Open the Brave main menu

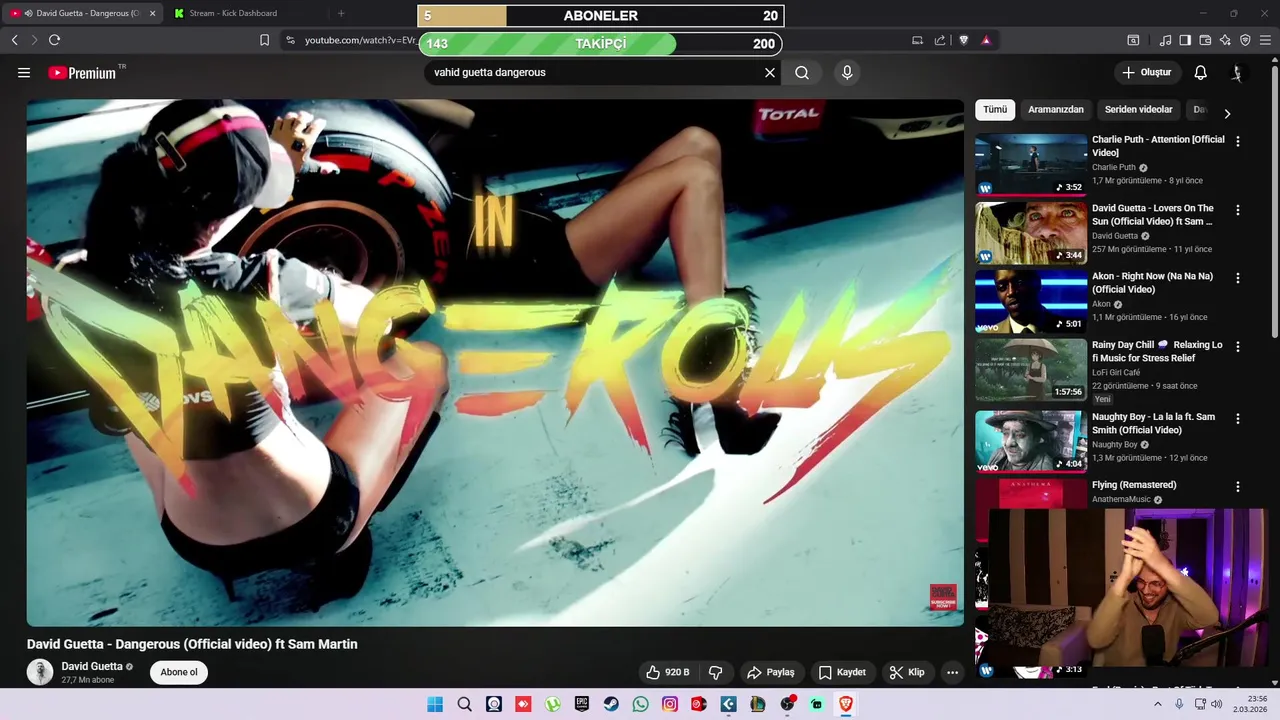pyautogui.click(x=1265, y=40)
